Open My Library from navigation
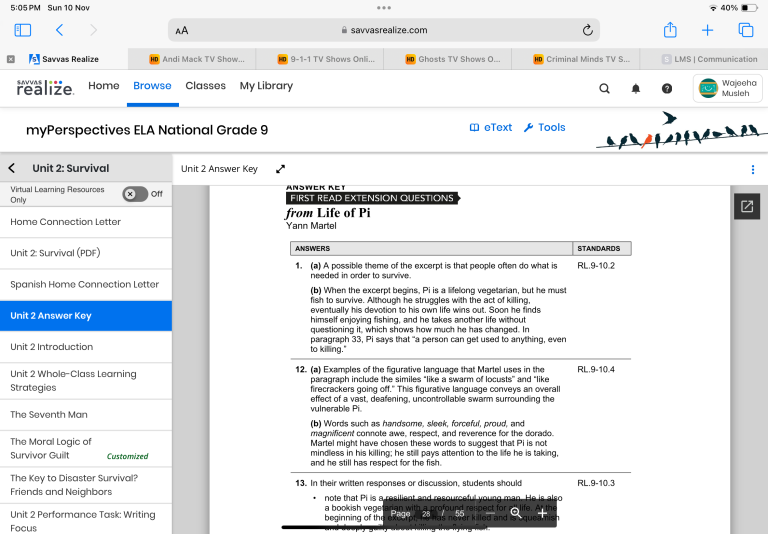768x534 pixels. (x=266, y=86)
